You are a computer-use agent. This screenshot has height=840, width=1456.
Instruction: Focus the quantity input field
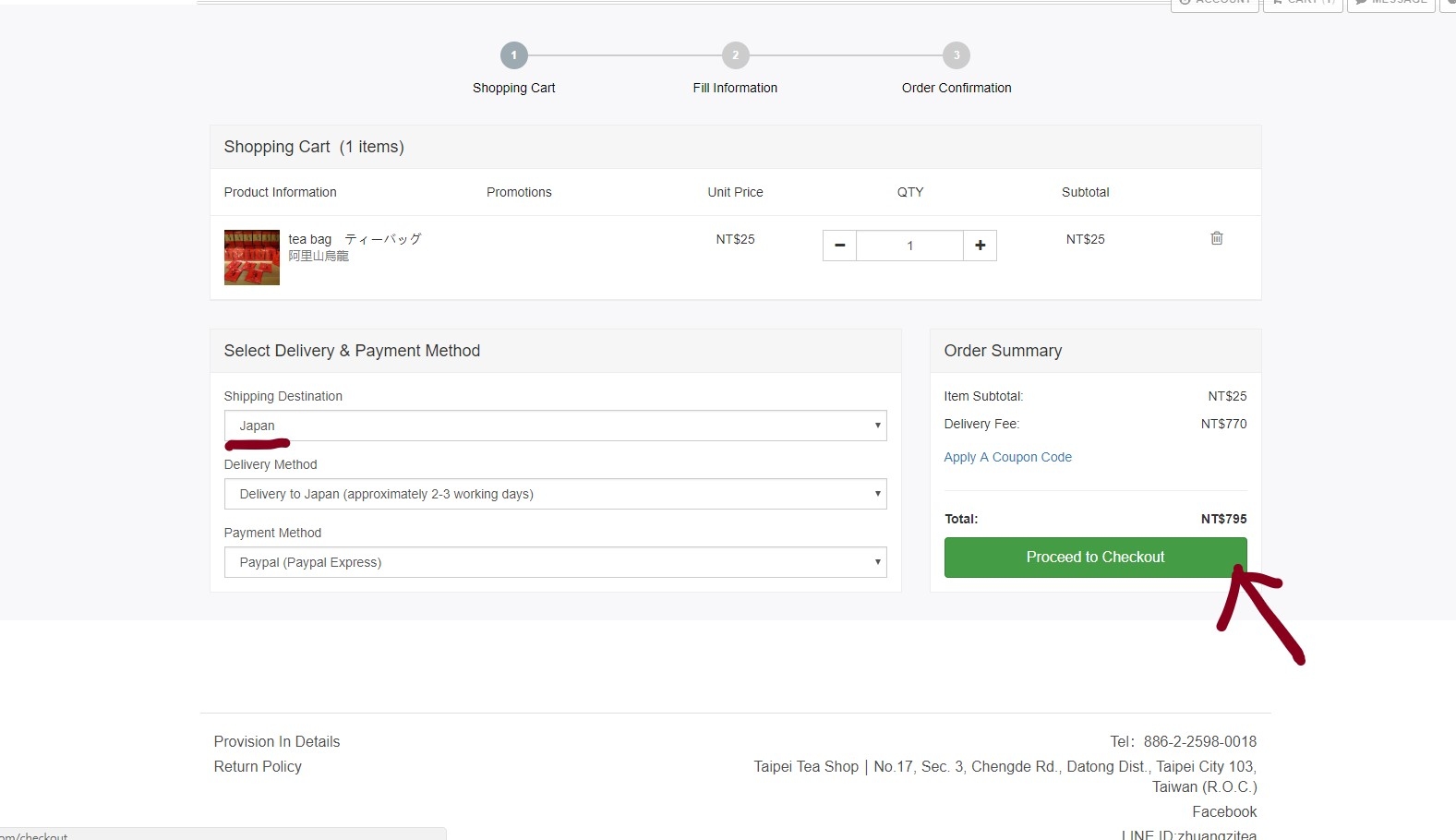[x=909, y=246]
